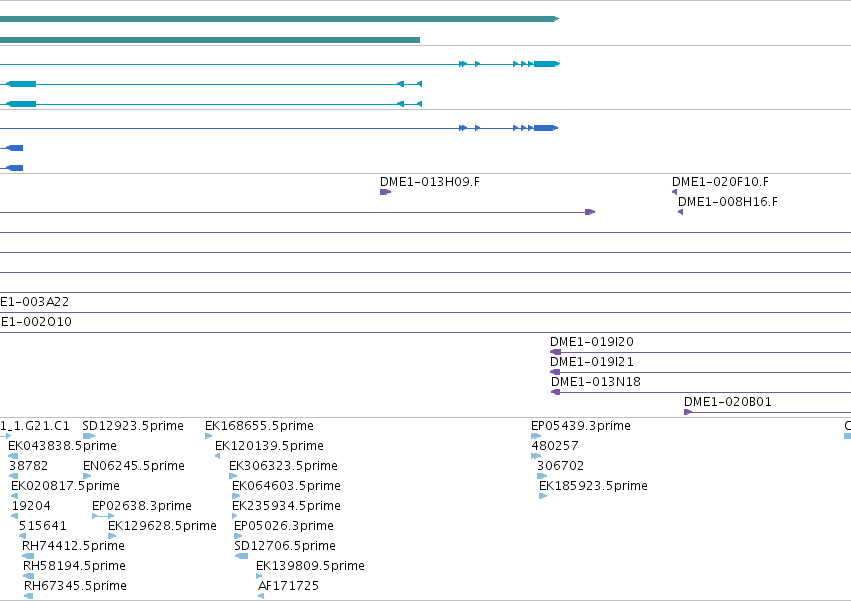Click the DME1-013N18 clone label
This screenshot has height=601, width=851.
pos(595,382)
